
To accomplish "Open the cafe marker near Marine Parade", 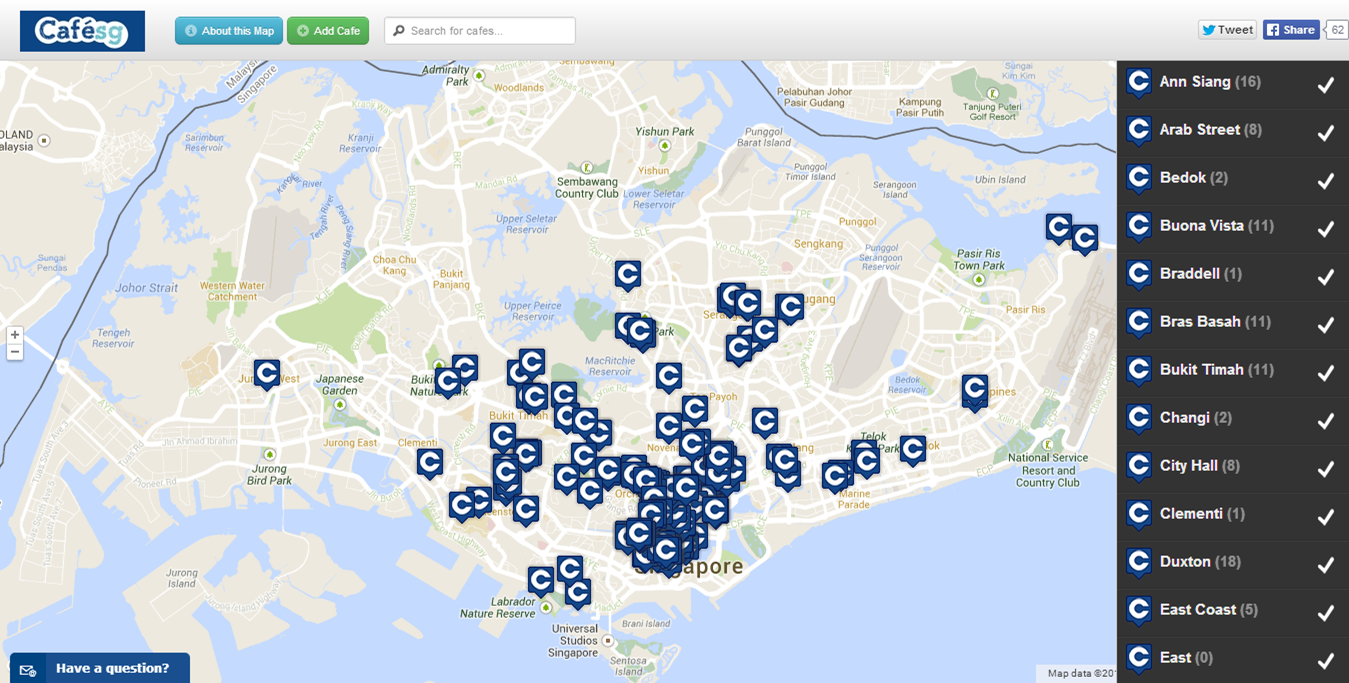I will click(x=836, y=478).
